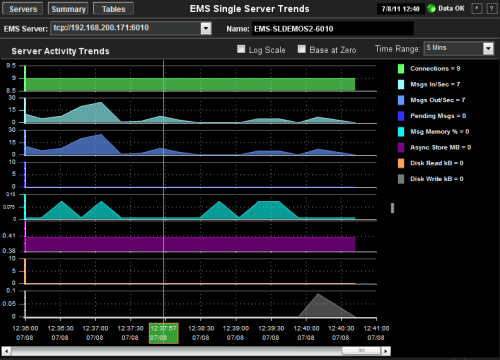Viewport: 500px width, 360px height.
Task: Enable the Log Scale checkbox
Action: pos(241,49)
